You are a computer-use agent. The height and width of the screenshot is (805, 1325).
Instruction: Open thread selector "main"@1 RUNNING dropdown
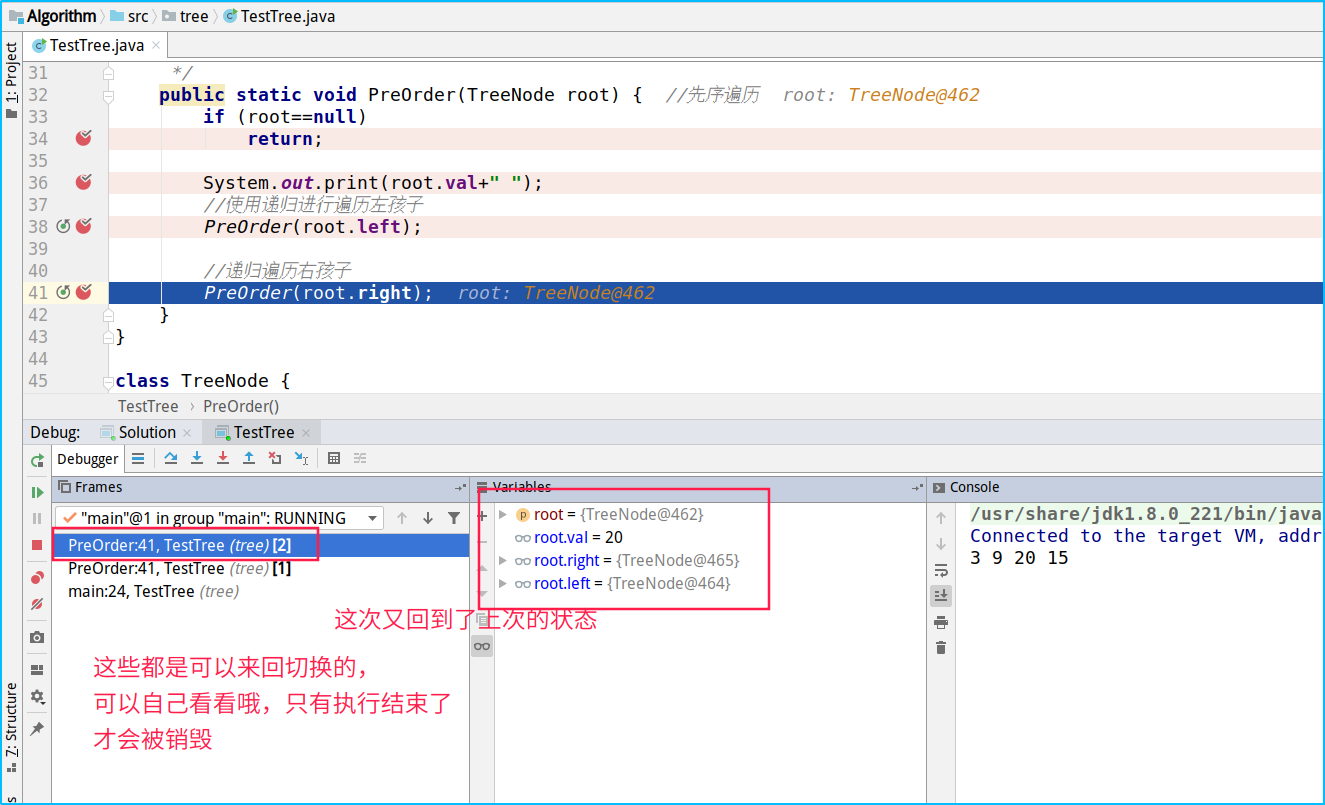click(x=219, y=518)
